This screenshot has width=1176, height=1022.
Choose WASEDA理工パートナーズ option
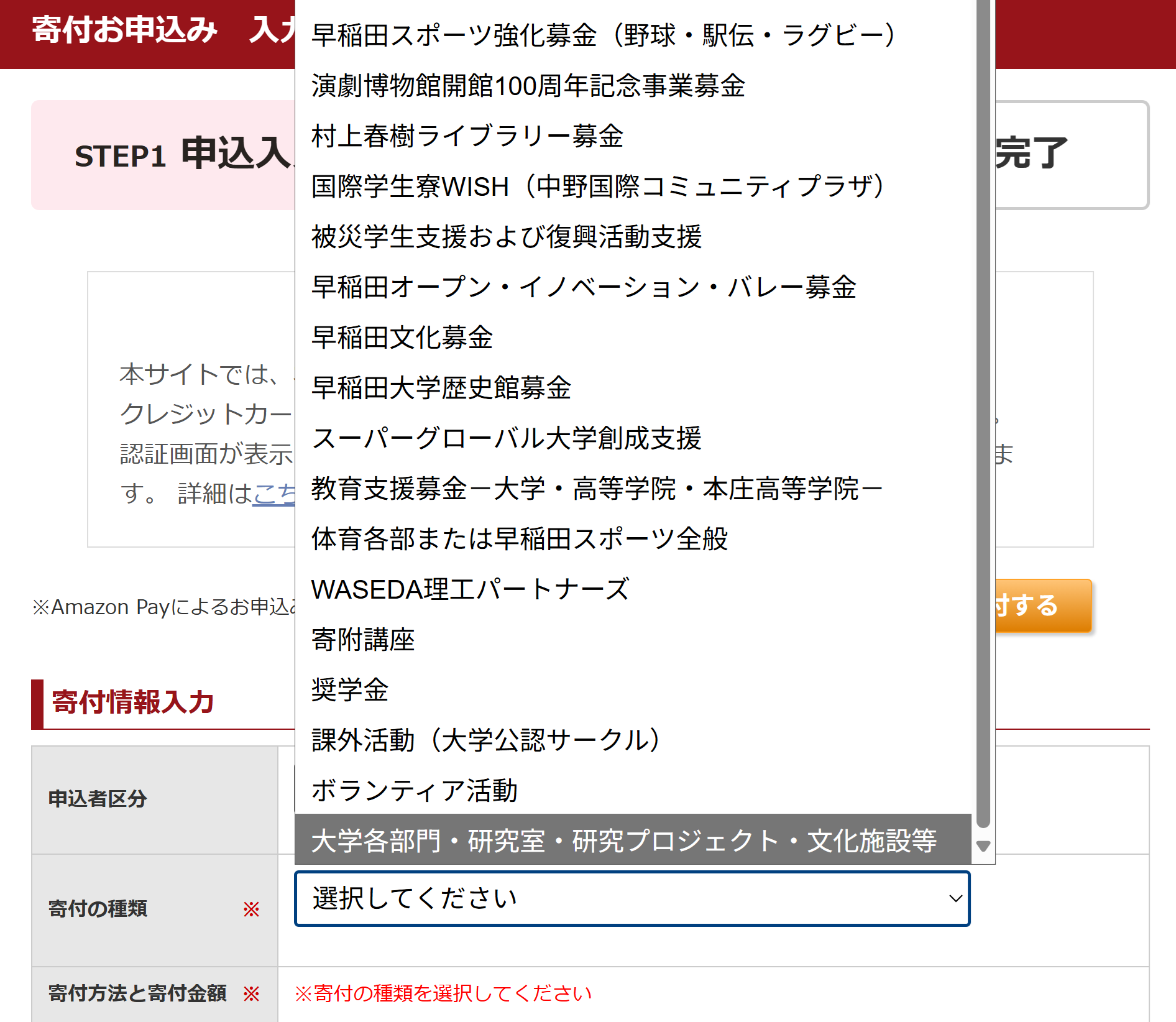(x=633, y=589)
